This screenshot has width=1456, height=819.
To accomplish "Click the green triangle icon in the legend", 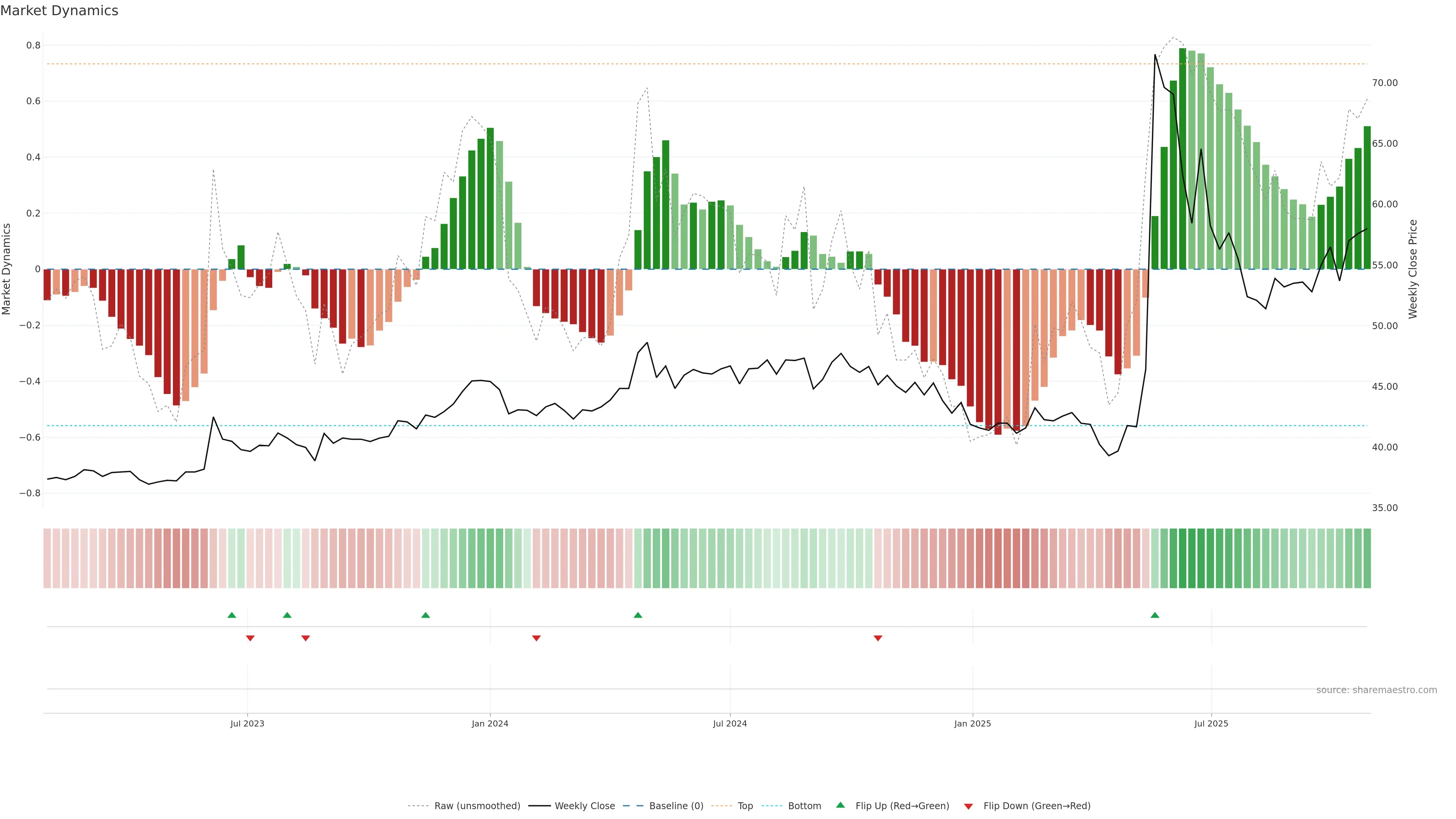I will tap(841, 805).
